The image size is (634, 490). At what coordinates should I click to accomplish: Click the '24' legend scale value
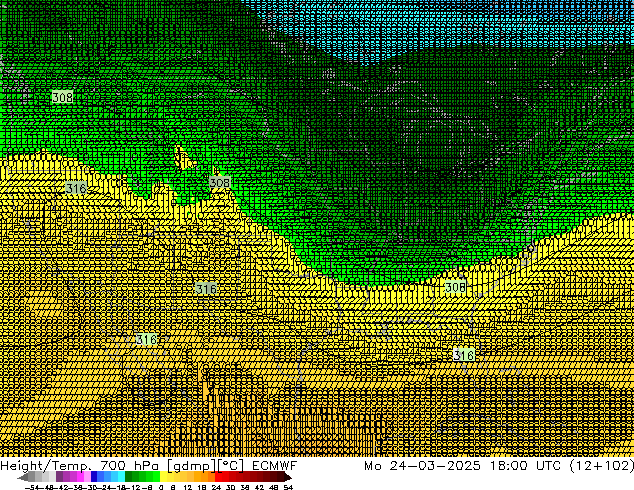pyautogui.click(x=216, y=487)
